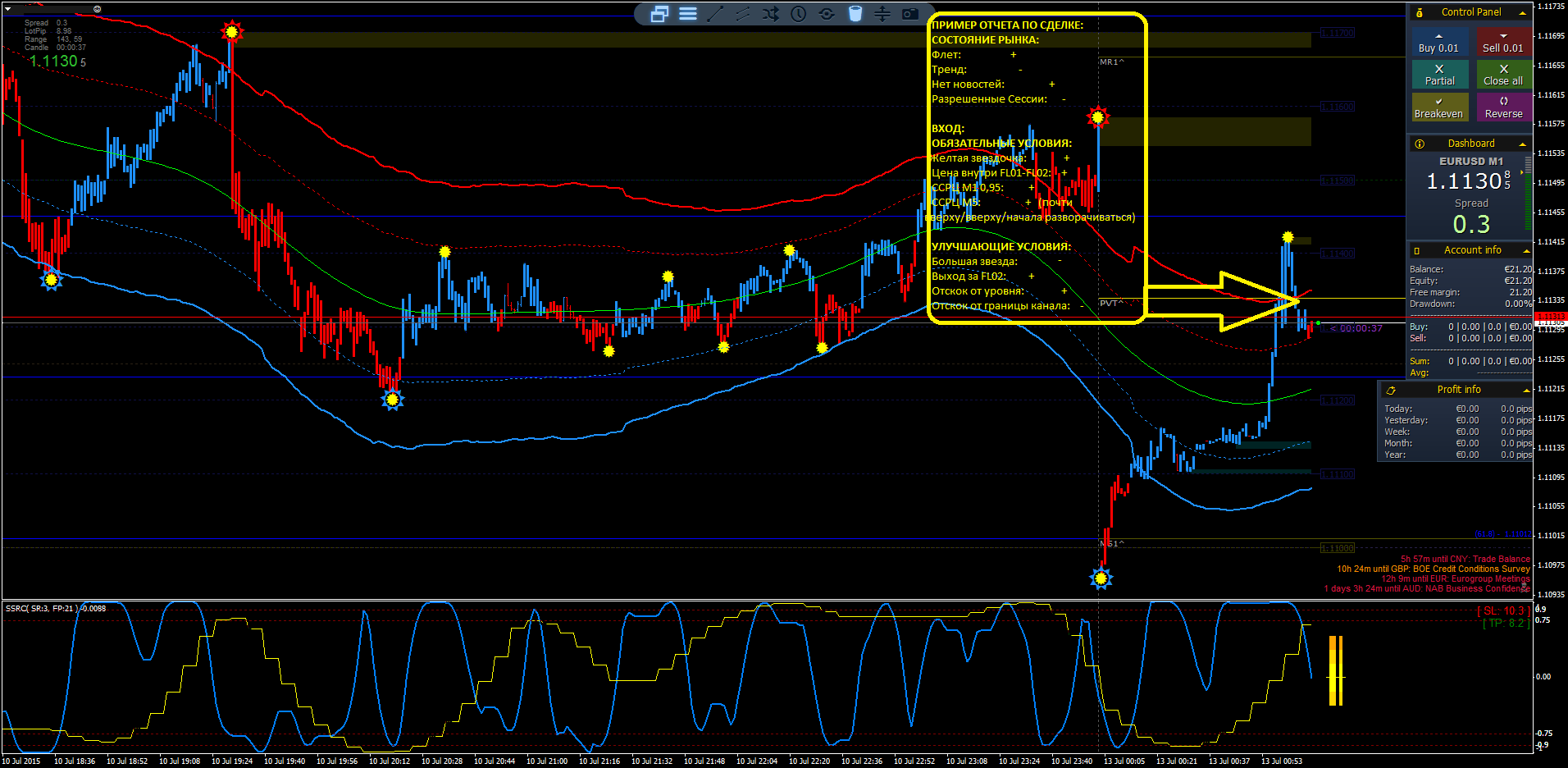Click the shuffle arrows toolbar icon
The width and height of the screenshot is (1568, 768).
click(x=771, y=14)
